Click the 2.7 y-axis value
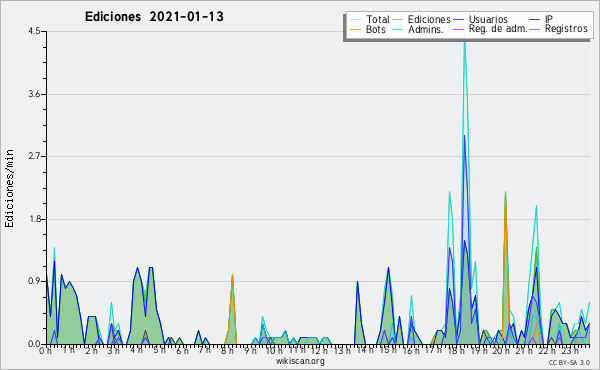The width and height of the screenshot is (600, 370). point(34,156)
